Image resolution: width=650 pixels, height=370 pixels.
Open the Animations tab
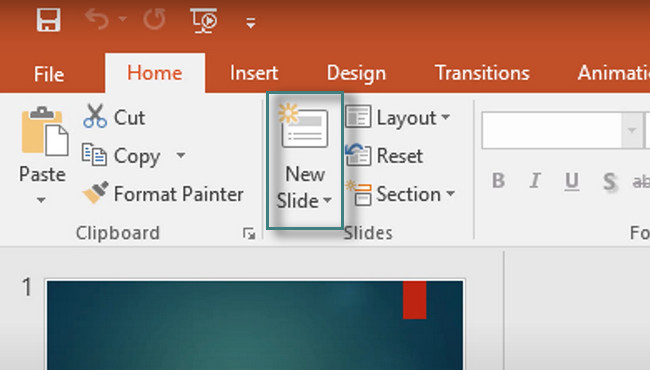click(x=614, y=73)
